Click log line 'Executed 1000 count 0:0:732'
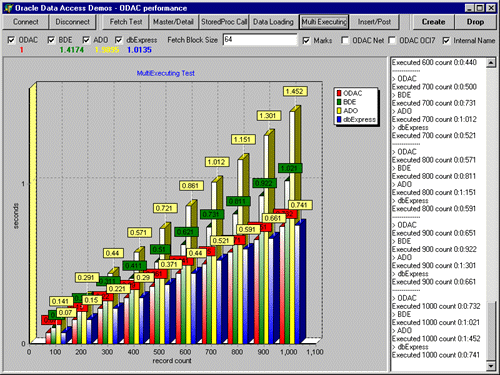The image size is (500, 375). 436,306
